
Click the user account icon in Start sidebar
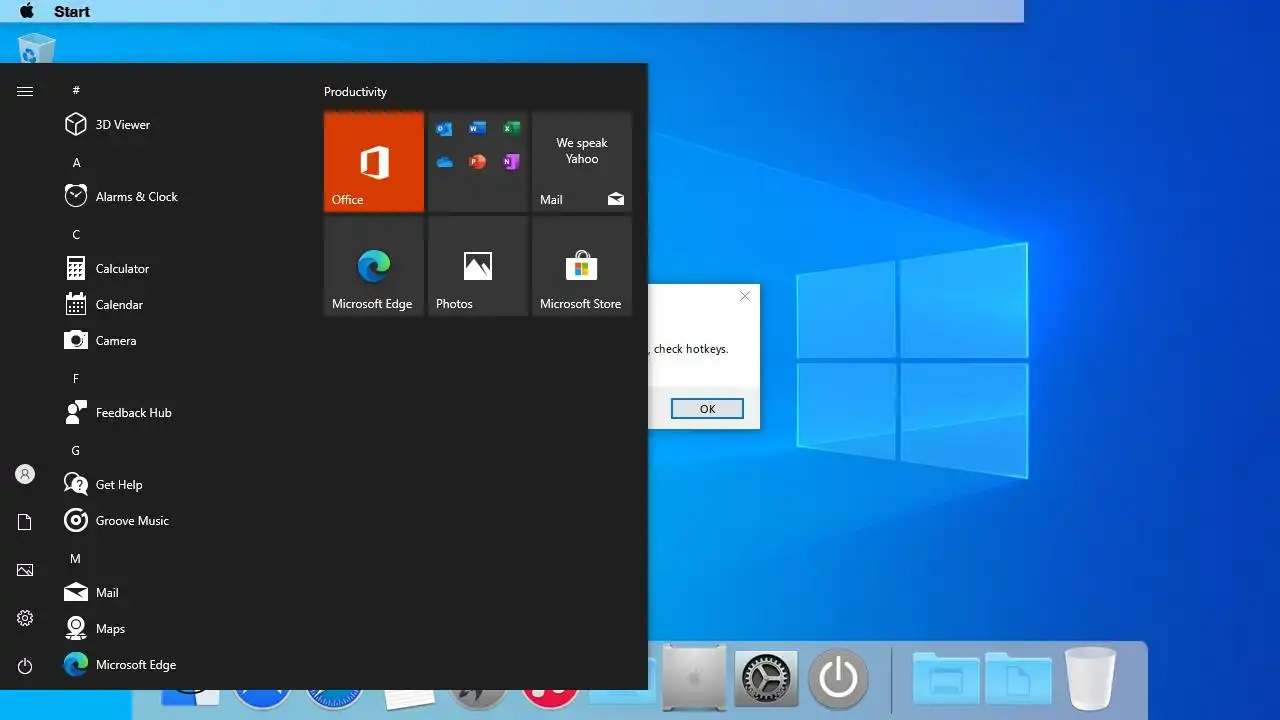25,474
